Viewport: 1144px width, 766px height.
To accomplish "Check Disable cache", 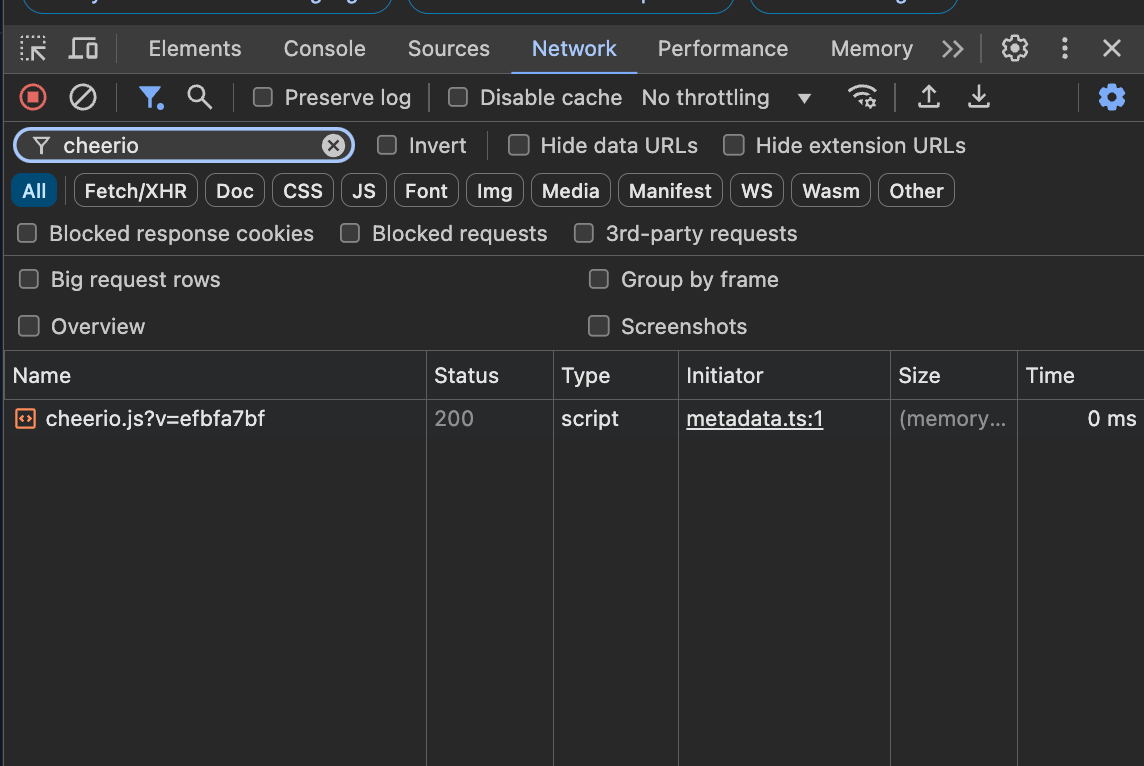I will (x=458, y=97).
